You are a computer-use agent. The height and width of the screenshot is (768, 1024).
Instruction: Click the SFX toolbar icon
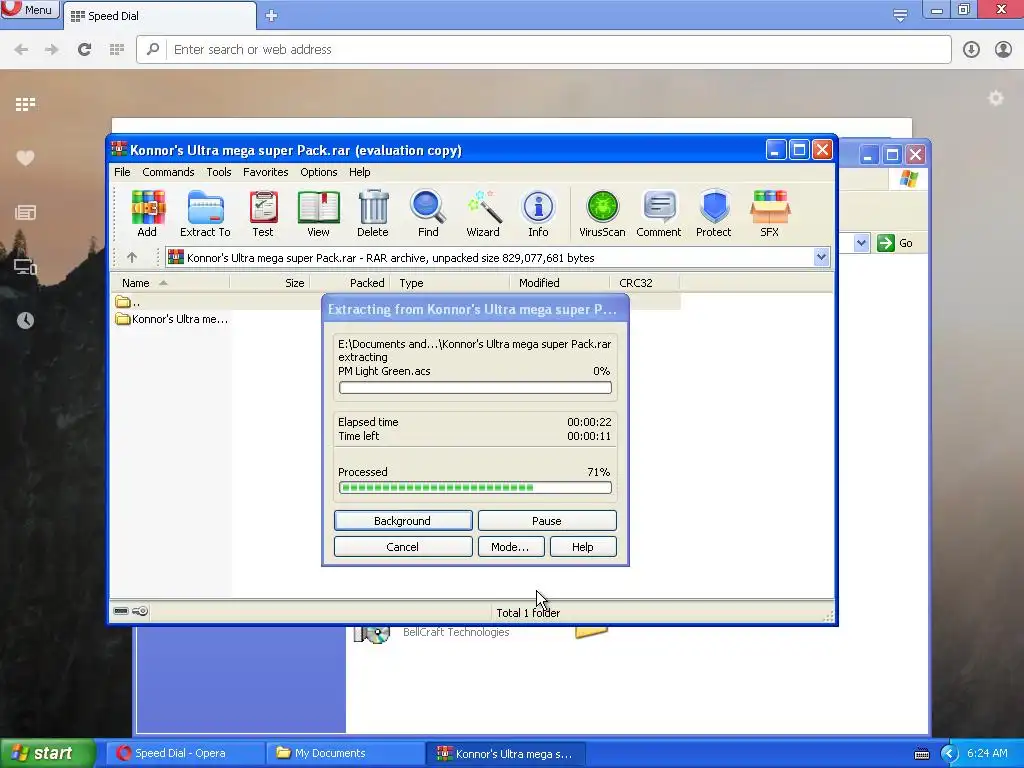pos(769,214)
